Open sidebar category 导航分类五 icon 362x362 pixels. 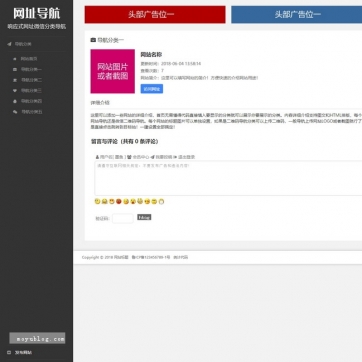click(x=15, y=112)
